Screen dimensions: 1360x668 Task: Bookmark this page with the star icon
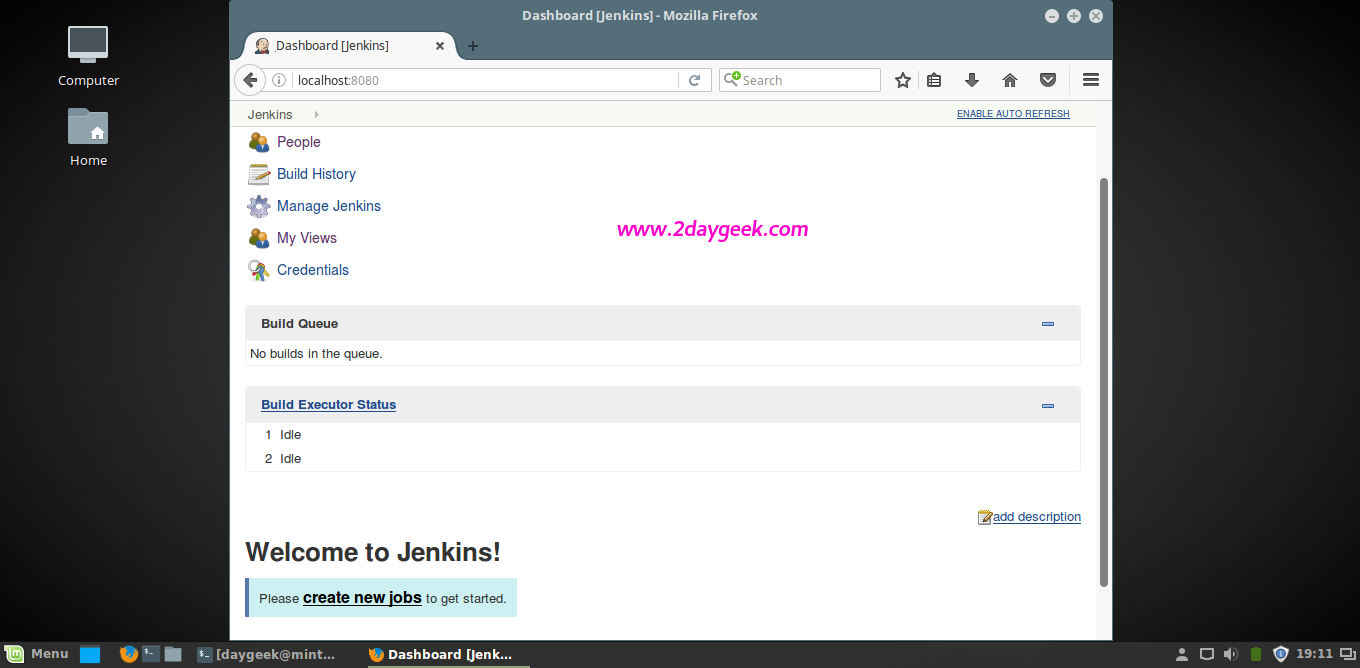(x=903, y=80)
